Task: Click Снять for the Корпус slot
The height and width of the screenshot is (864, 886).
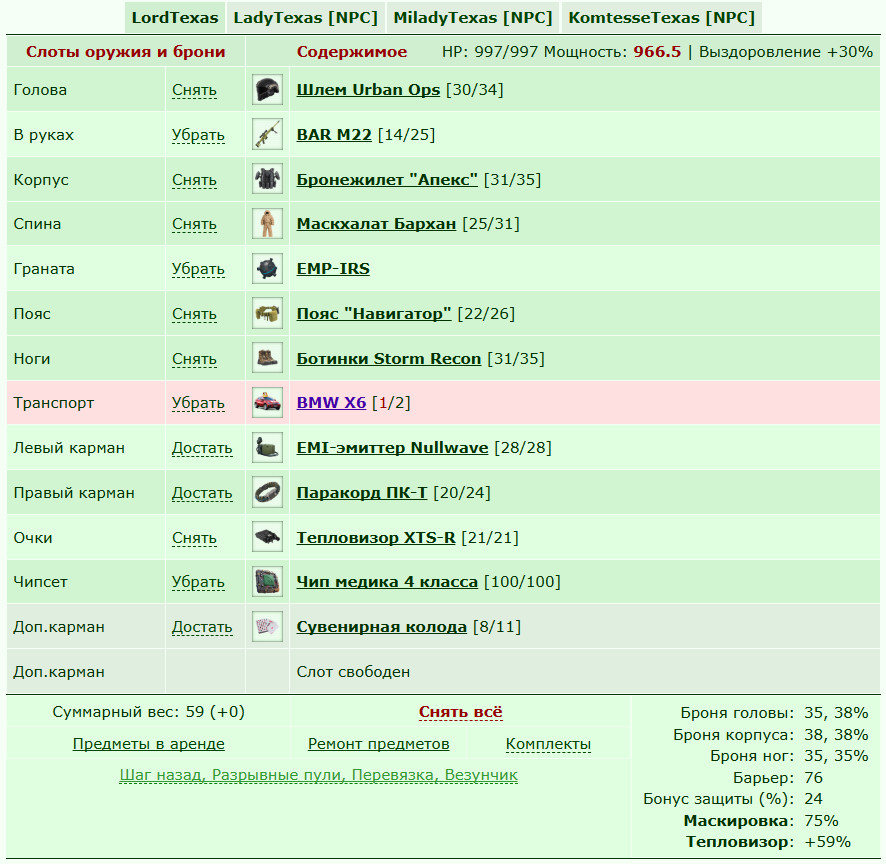Action: tap(194, 180)
